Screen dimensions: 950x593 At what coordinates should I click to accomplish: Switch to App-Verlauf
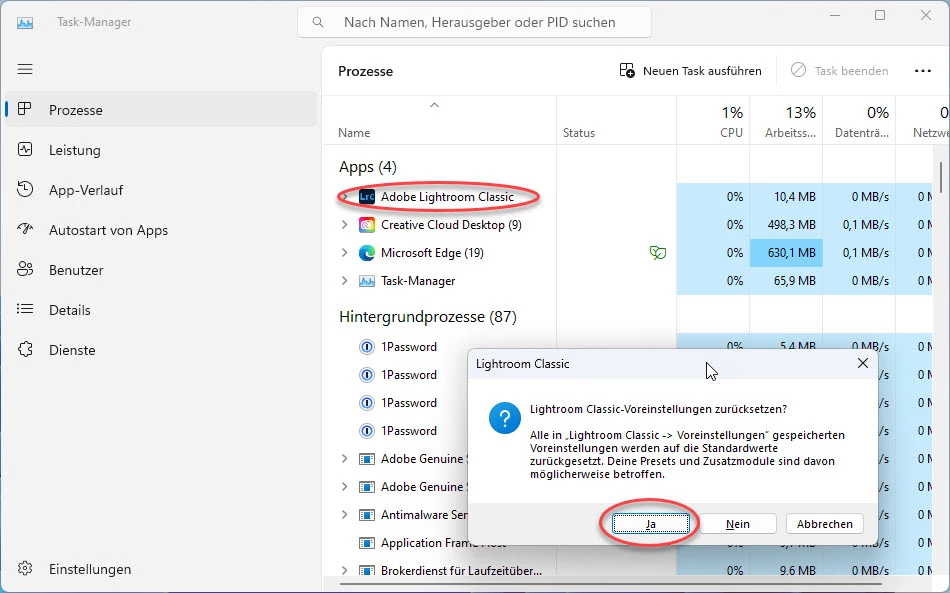pos(161,190)
